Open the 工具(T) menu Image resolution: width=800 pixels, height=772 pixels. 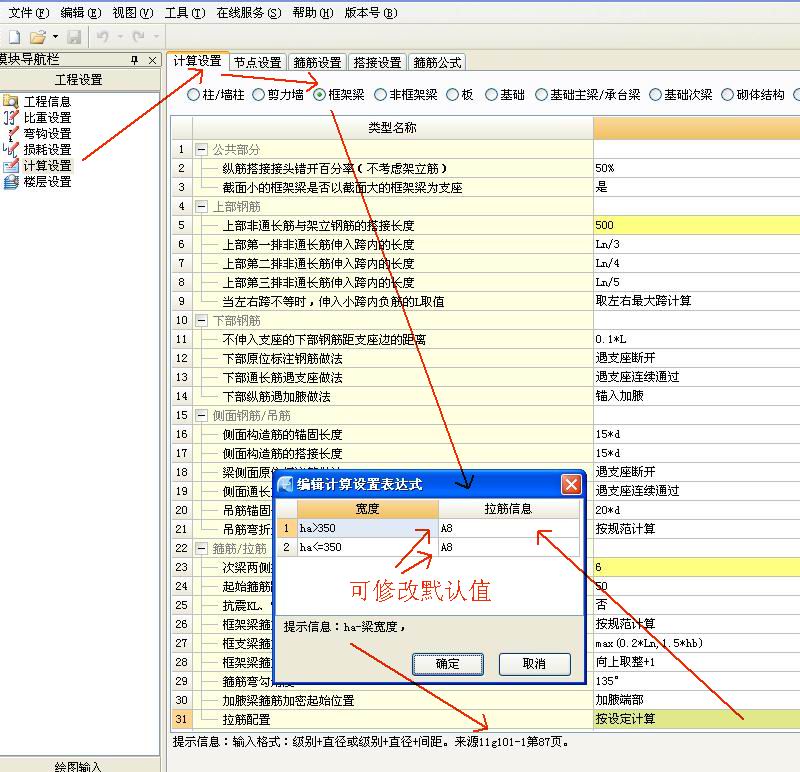tap(185, 13)
